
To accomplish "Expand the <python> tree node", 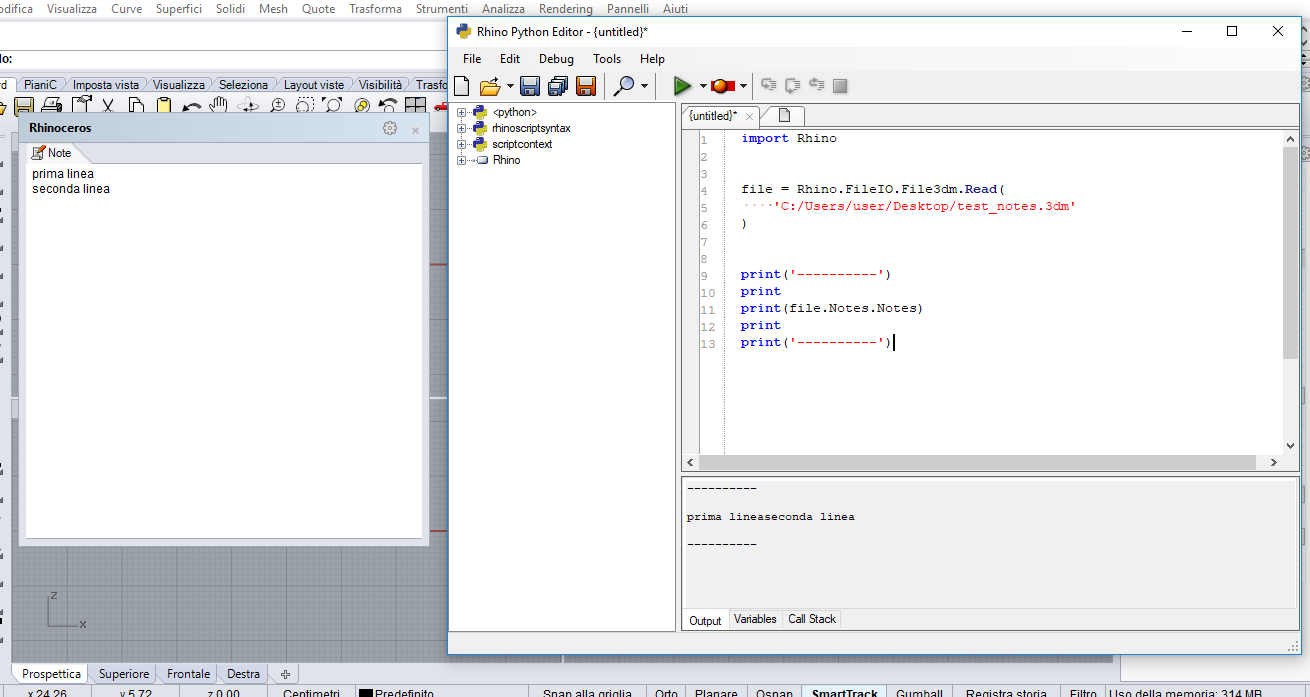I will coord(462,113).
